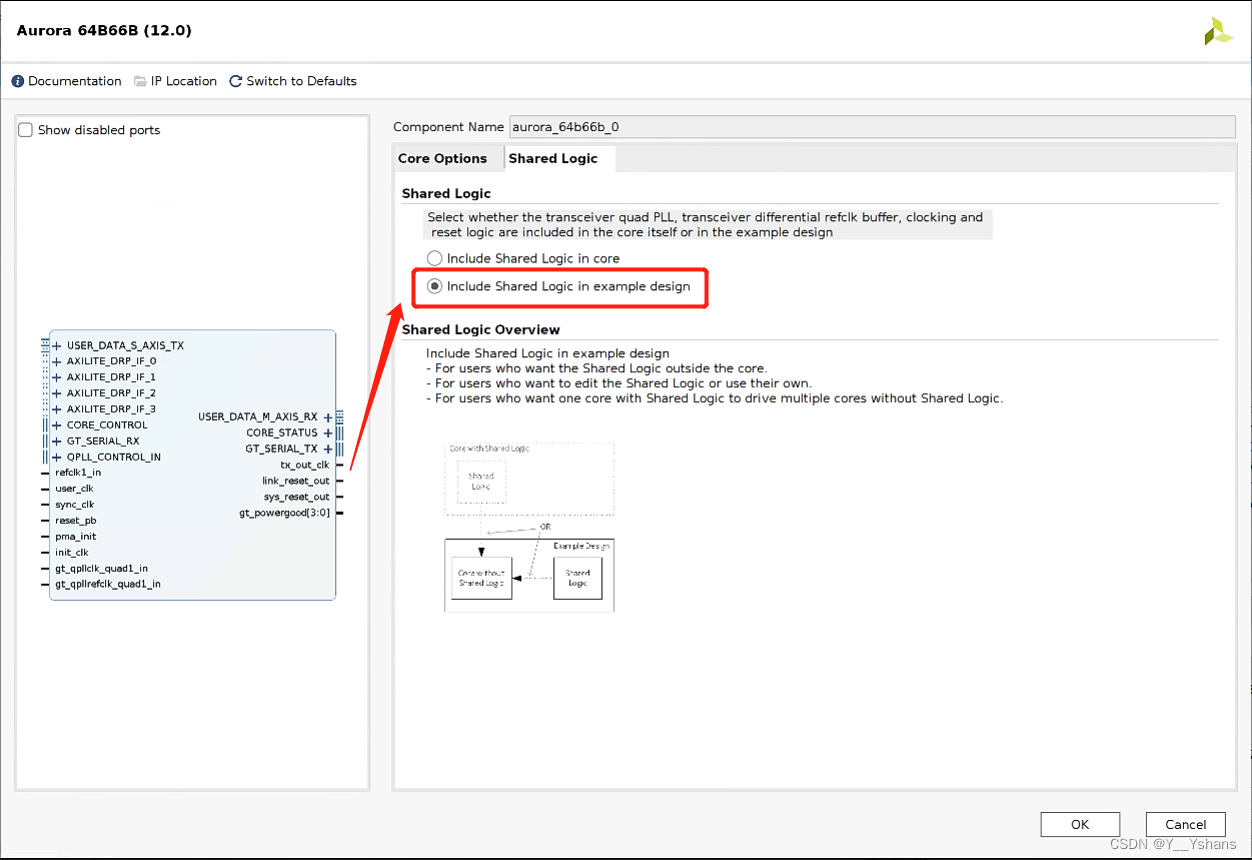Expand the AXILITE_DRP_IF_1 interface
Image resolution: width=1252 pixels, height=860 pixels.
tap(57, 377)
